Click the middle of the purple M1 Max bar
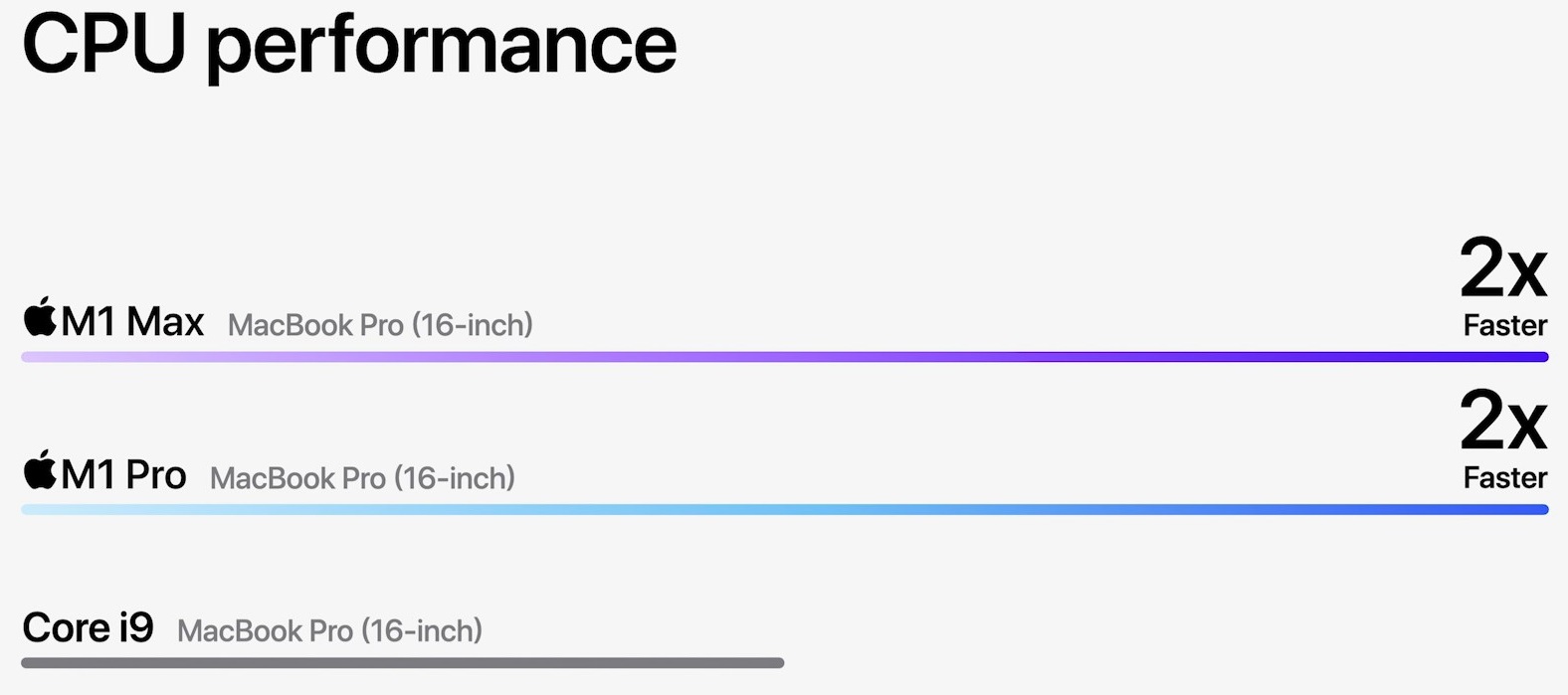The image size is (1568, 695). pos(784,357)
